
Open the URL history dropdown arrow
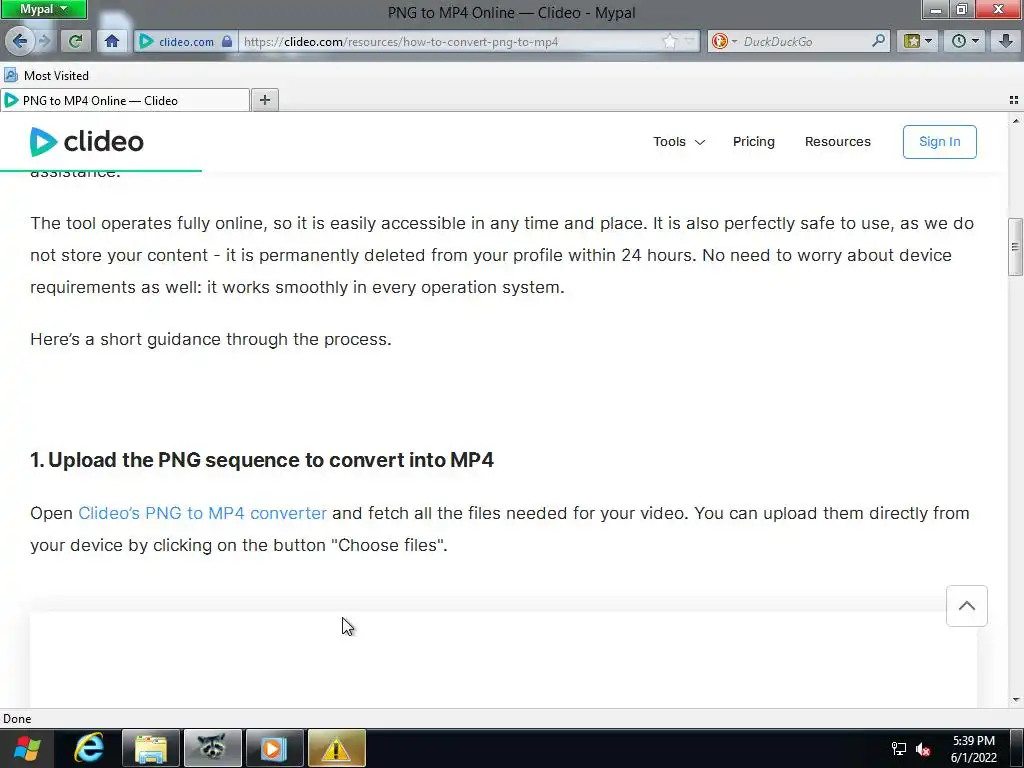[x=689, y=41]
